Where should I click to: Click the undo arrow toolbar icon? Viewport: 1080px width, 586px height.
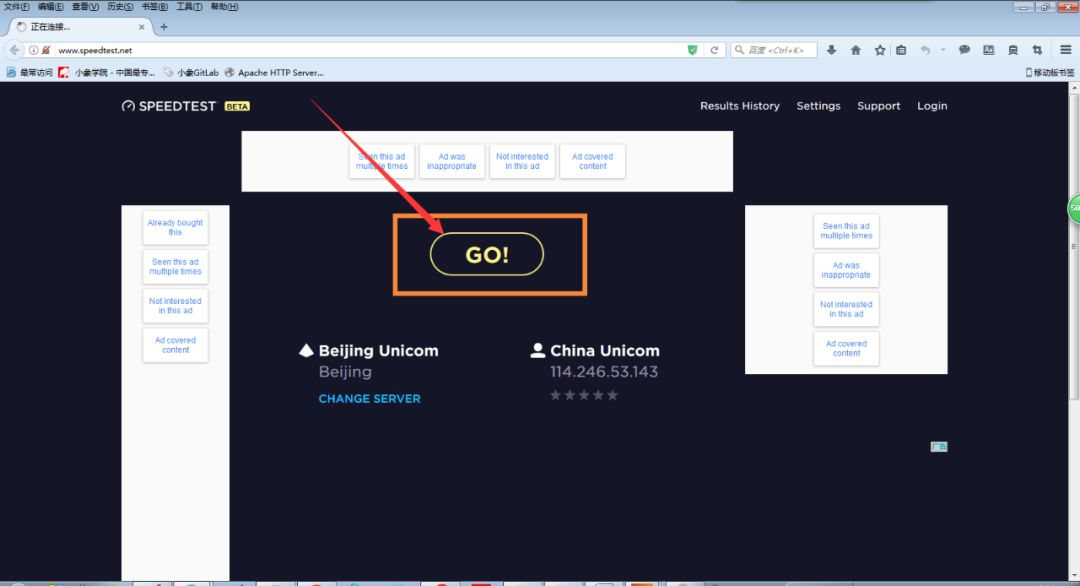point(925,50)
